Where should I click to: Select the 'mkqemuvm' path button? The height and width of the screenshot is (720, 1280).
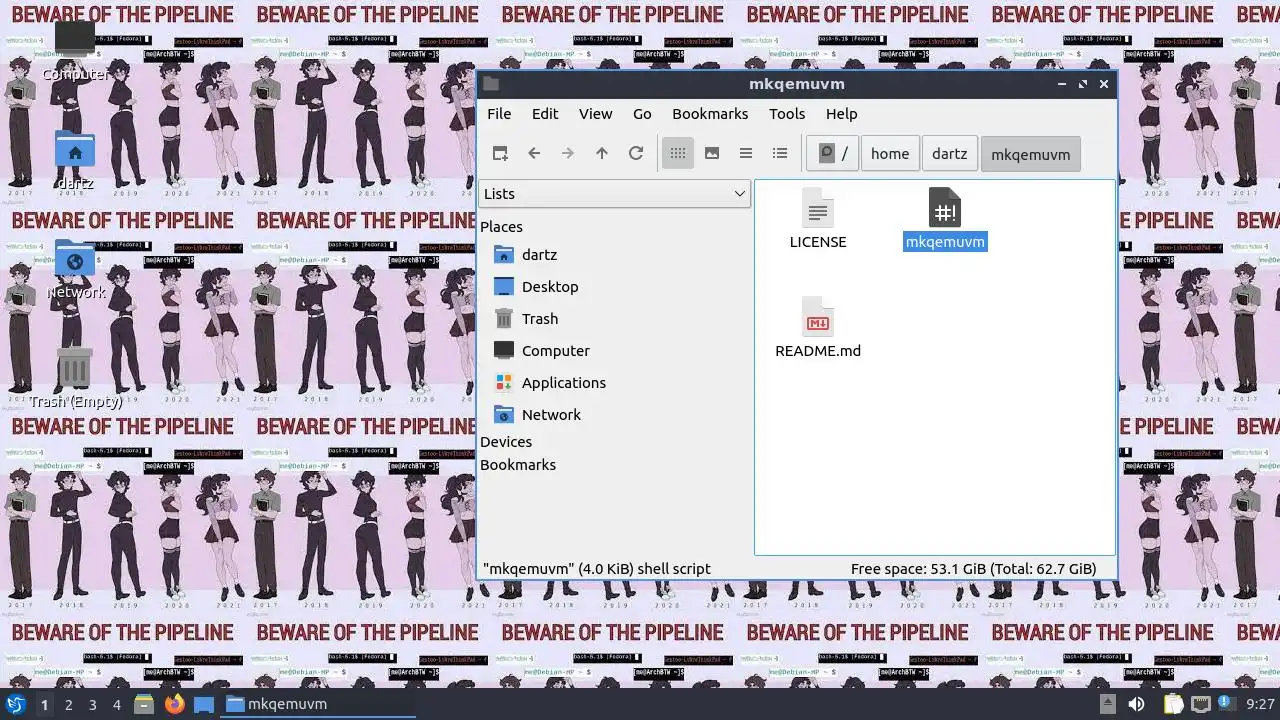(1030, 154)
